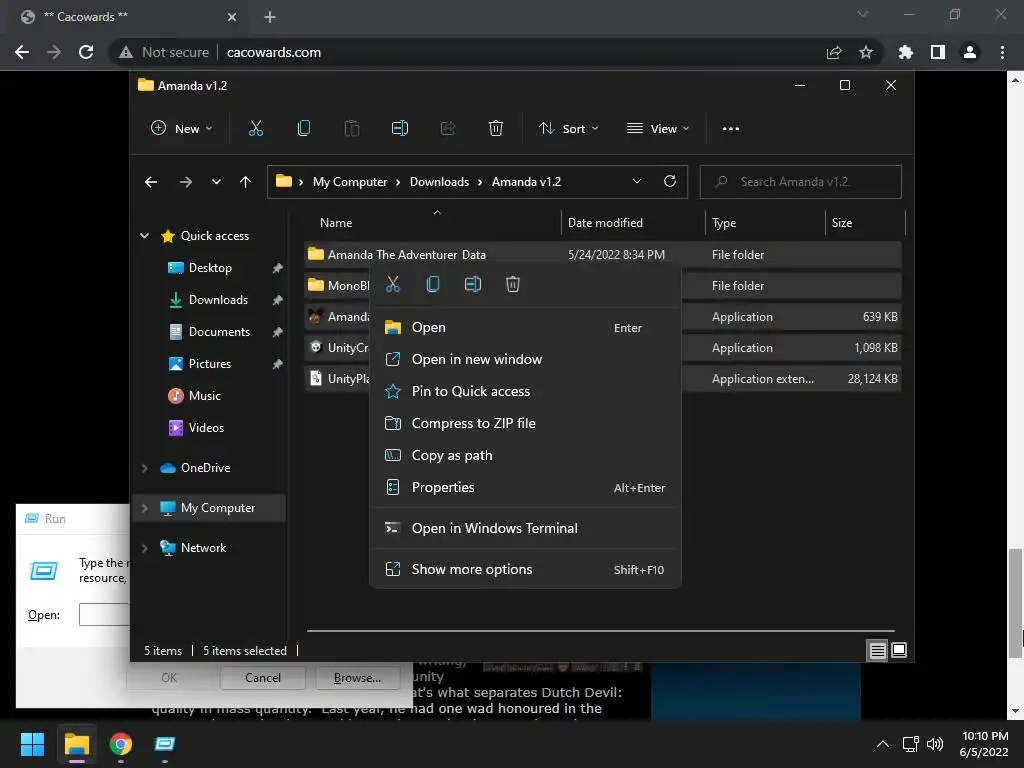This screenshot has height=768, width=1024.
Task: Open Chrome profile avatar
Action: [x=970, y=52]
